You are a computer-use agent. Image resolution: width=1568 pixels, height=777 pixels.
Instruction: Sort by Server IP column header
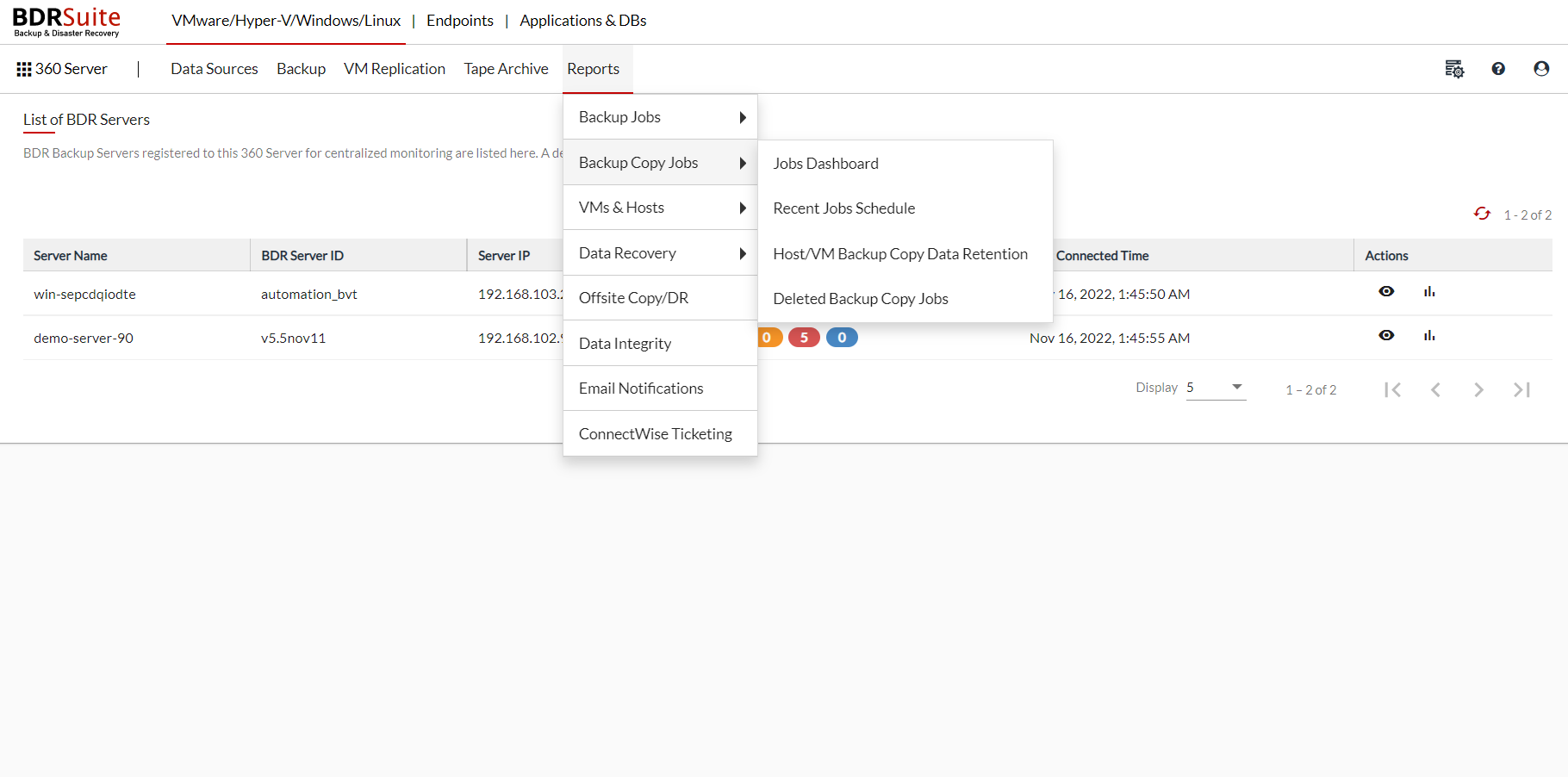(x=504, y=256)
